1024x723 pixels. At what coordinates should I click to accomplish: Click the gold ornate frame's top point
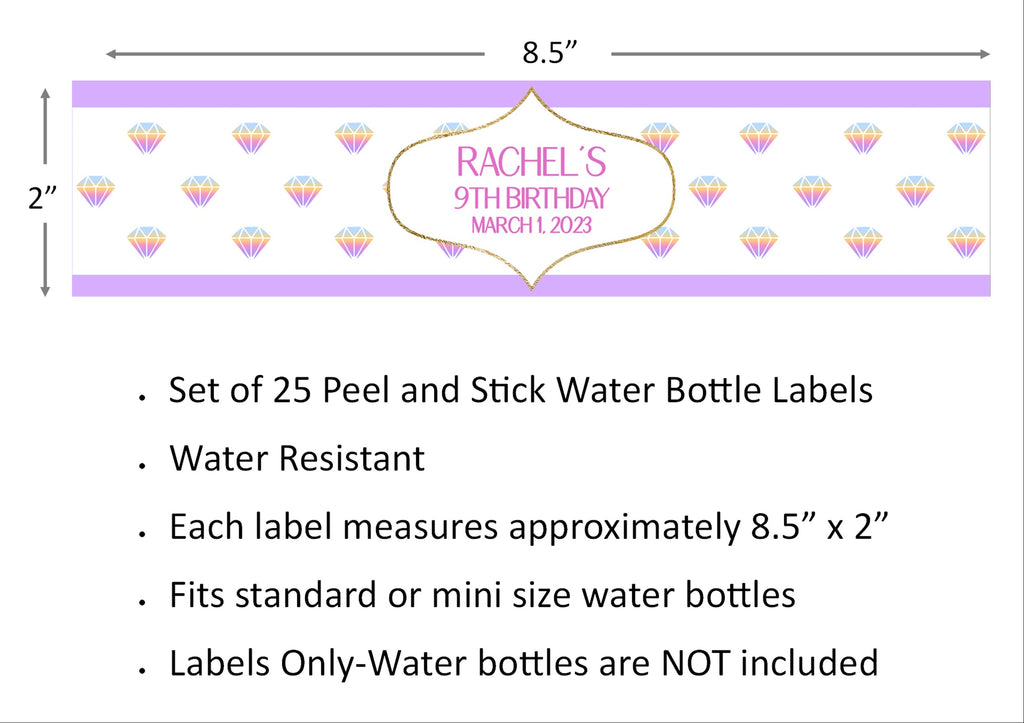tap(532, 90)
